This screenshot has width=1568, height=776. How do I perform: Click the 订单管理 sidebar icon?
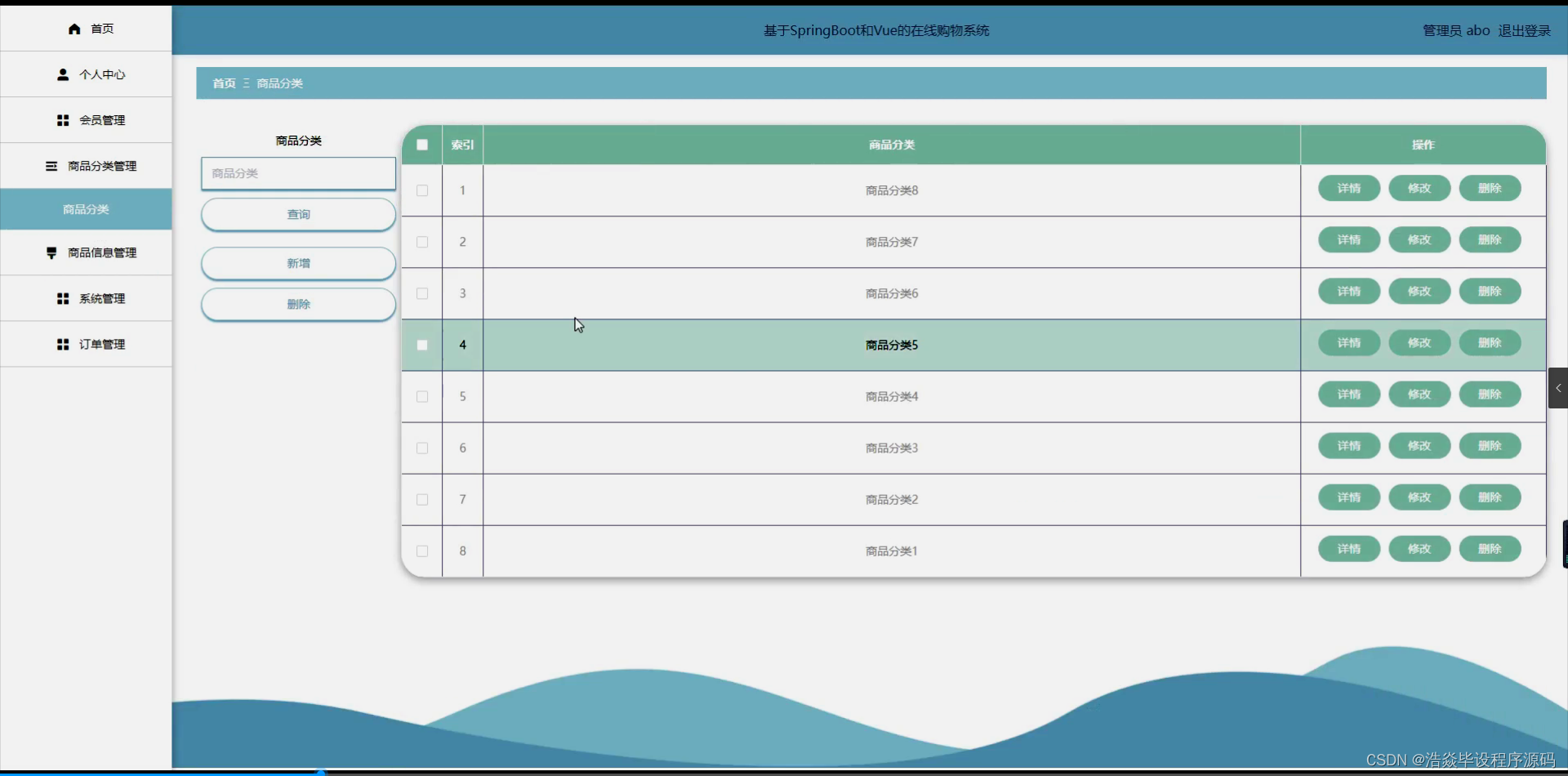click(62, 344)
